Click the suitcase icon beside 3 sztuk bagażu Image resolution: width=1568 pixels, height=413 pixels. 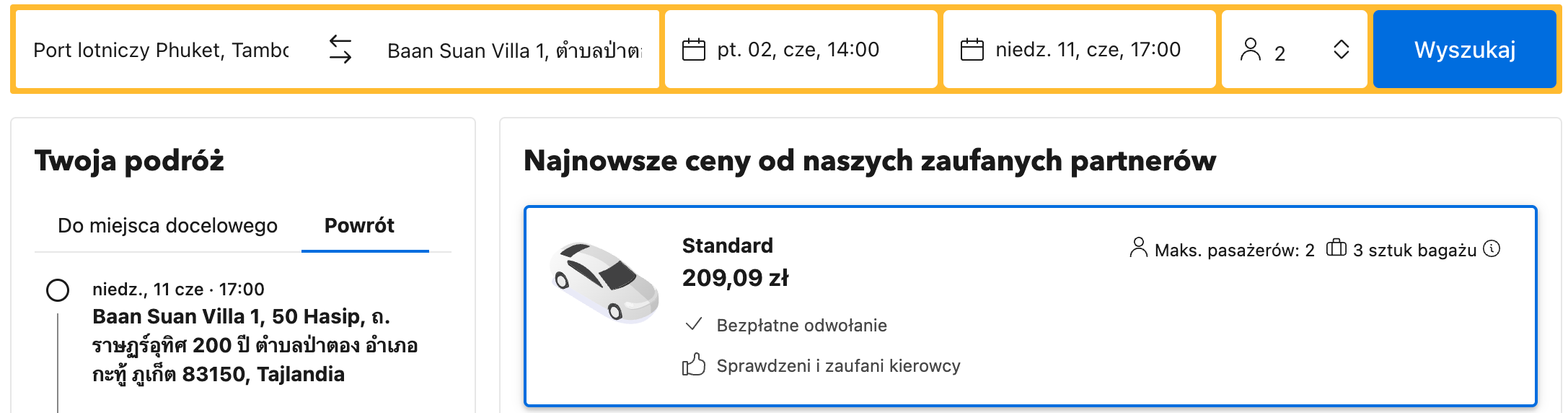tap(1336, 248)
